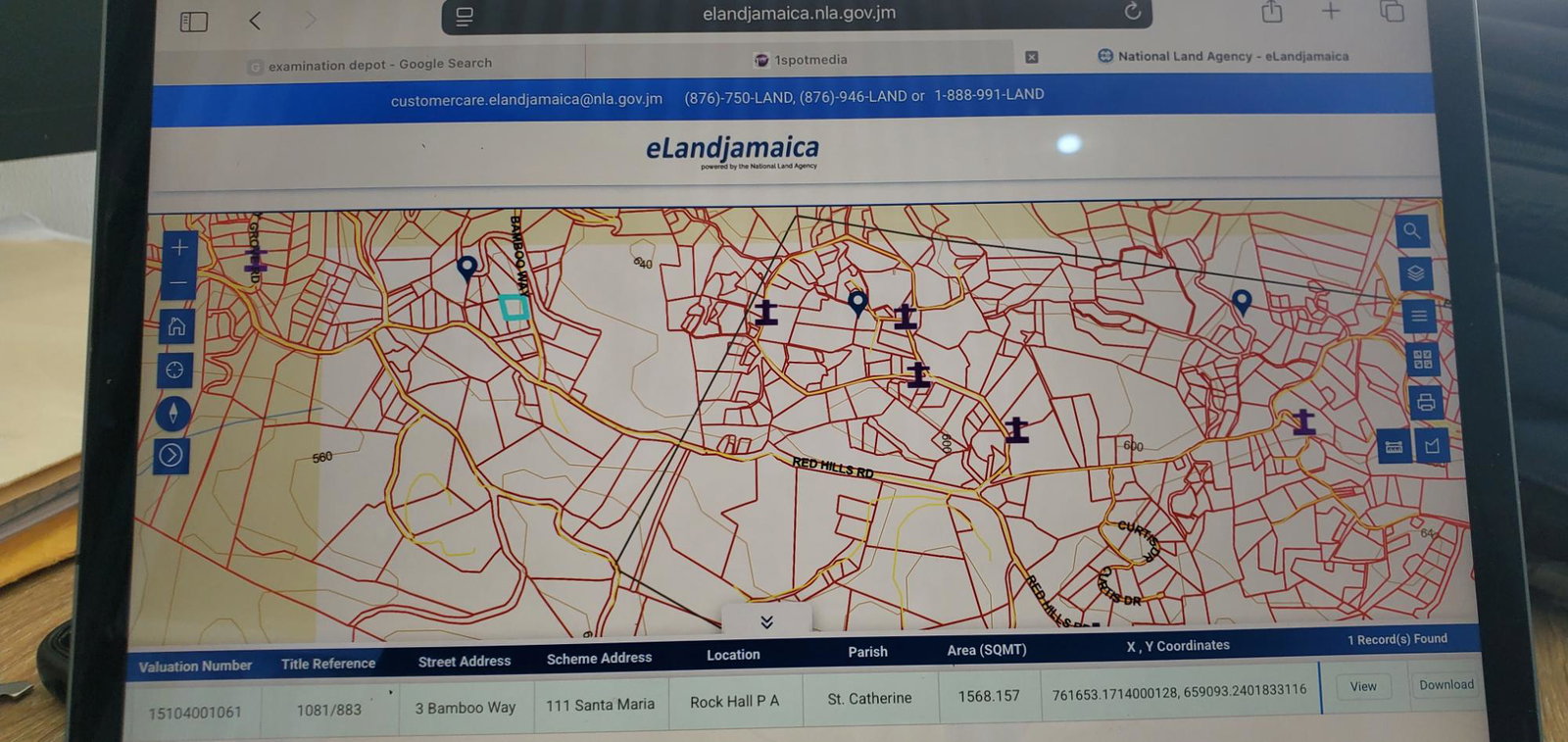Reload the page in the browser

pos(1132,12)
